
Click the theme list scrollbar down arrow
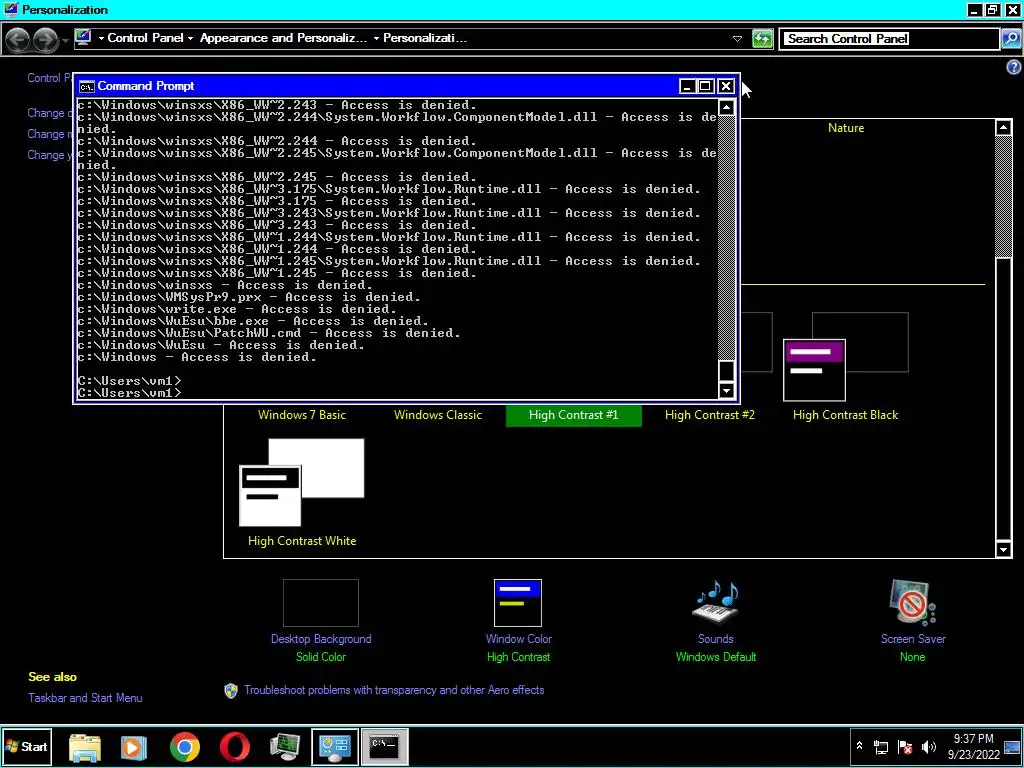point(1004,550)
